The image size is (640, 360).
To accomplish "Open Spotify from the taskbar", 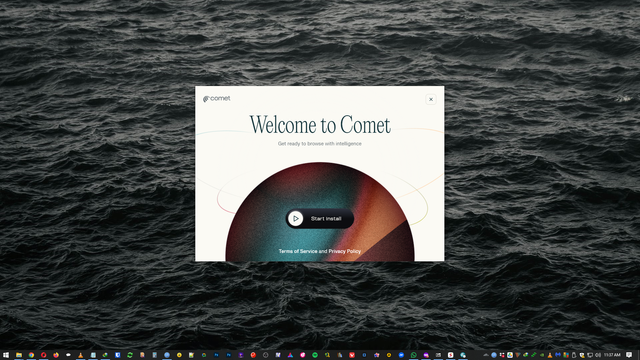I will point(315,355).
